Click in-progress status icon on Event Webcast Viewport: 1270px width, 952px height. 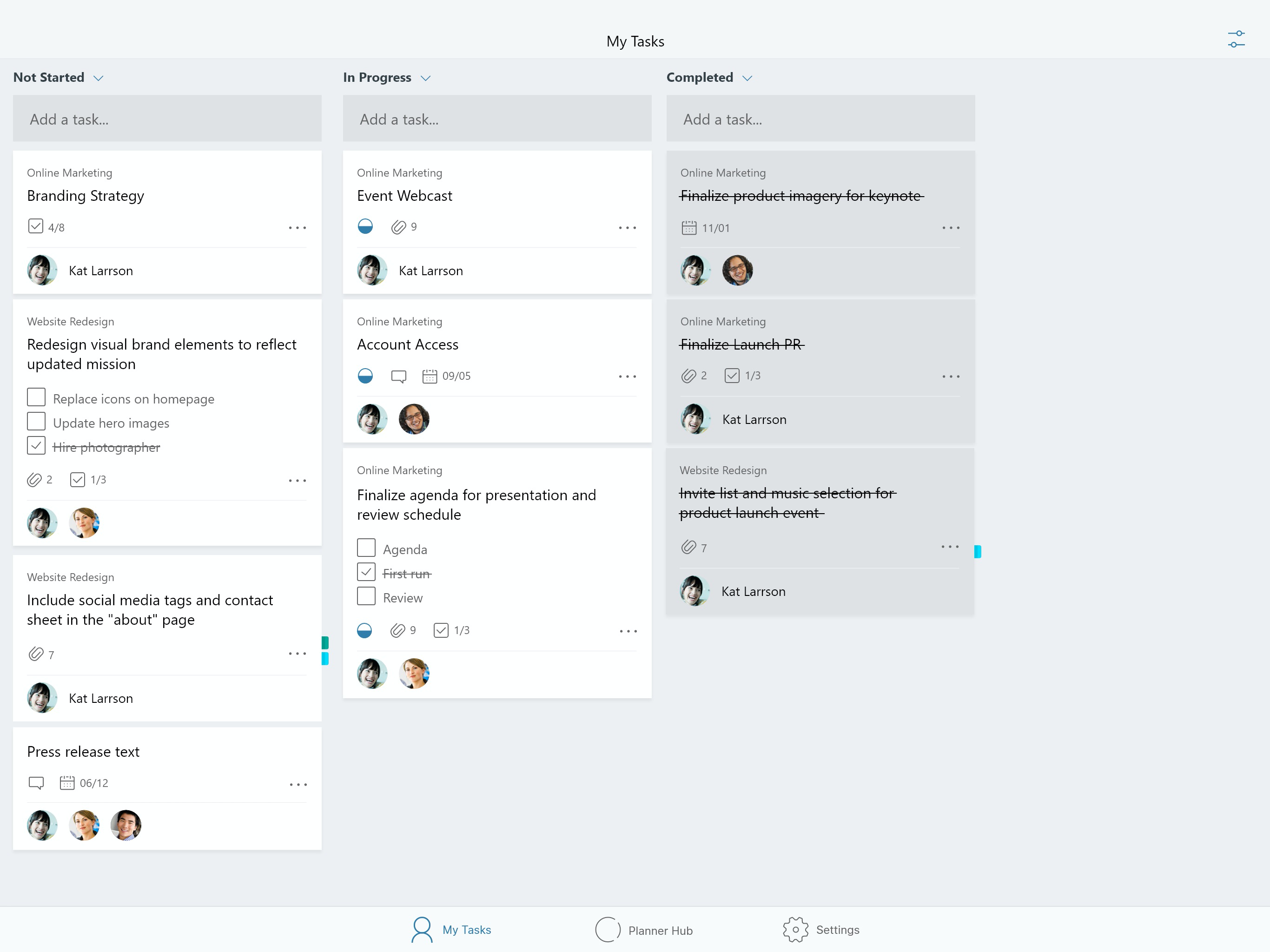tap(365, 227)
